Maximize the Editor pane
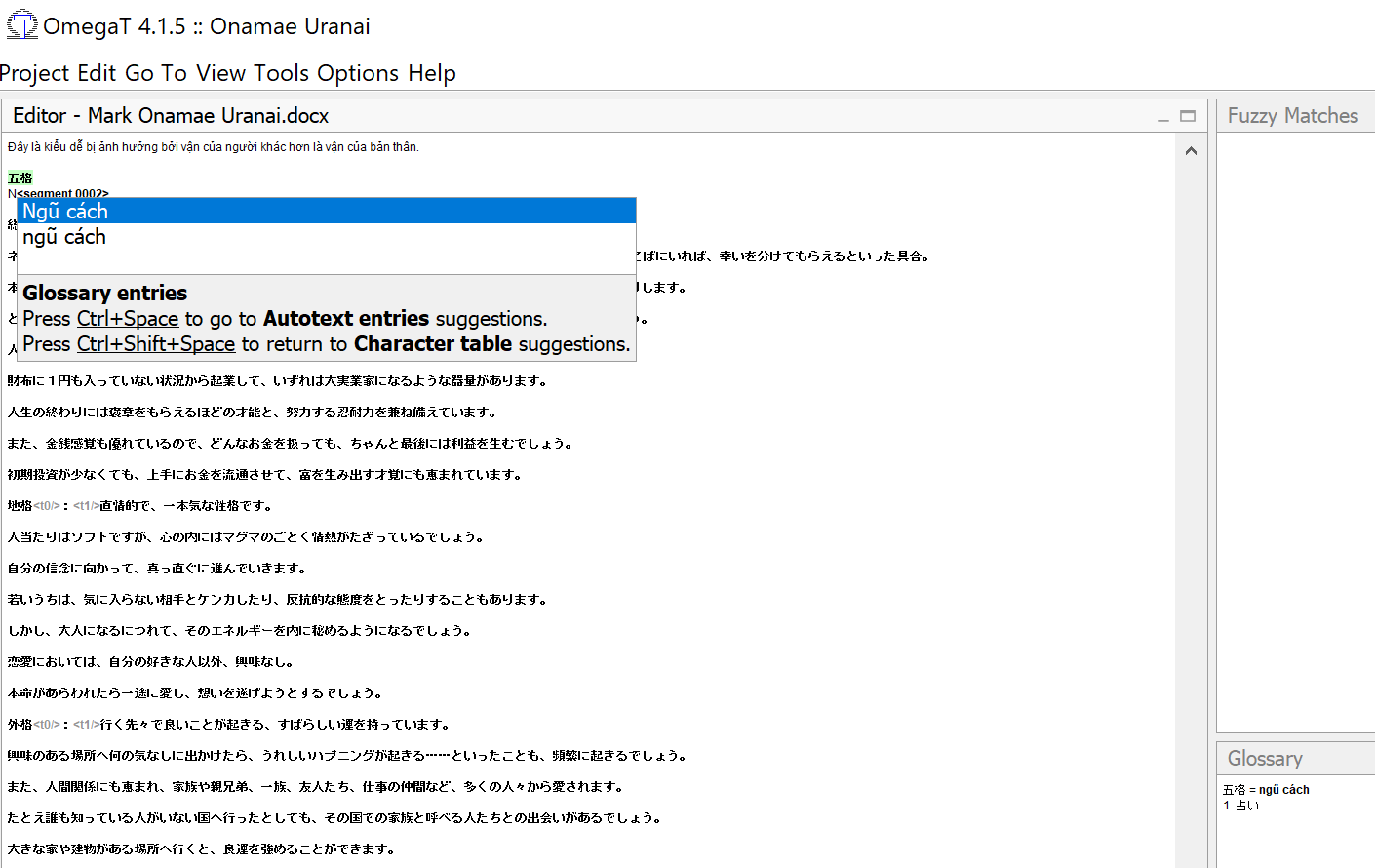Viewport: 1375px width, 868px height. pos(1188,116)
